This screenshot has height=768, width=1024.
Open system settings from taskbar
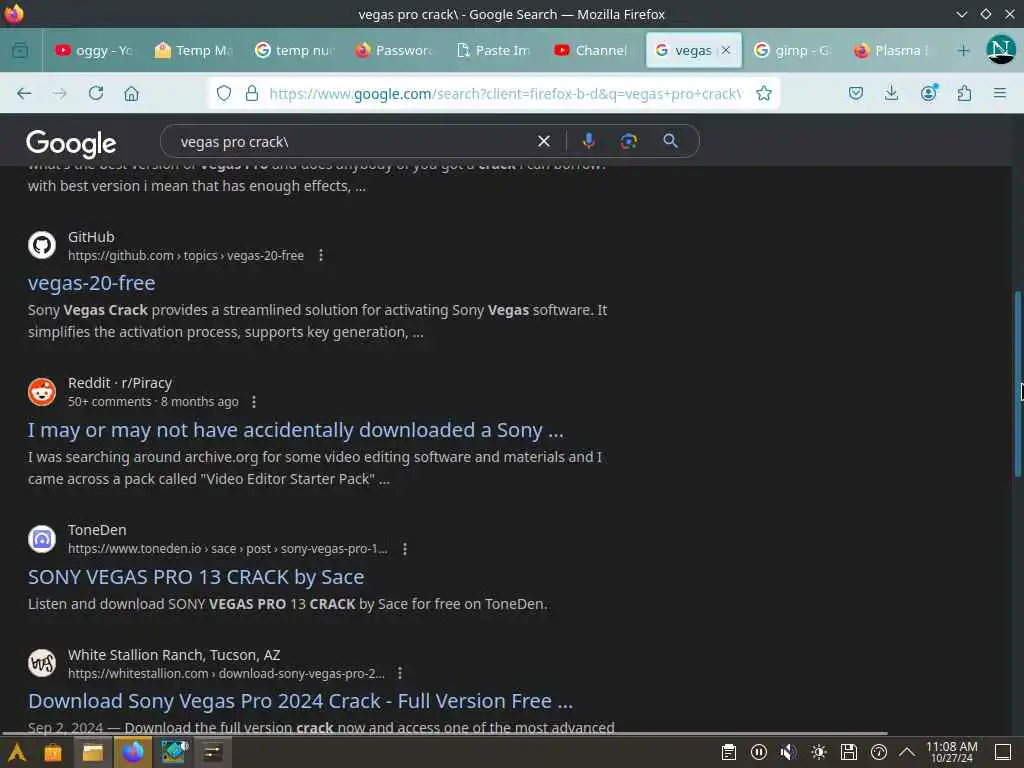(212, 752)
